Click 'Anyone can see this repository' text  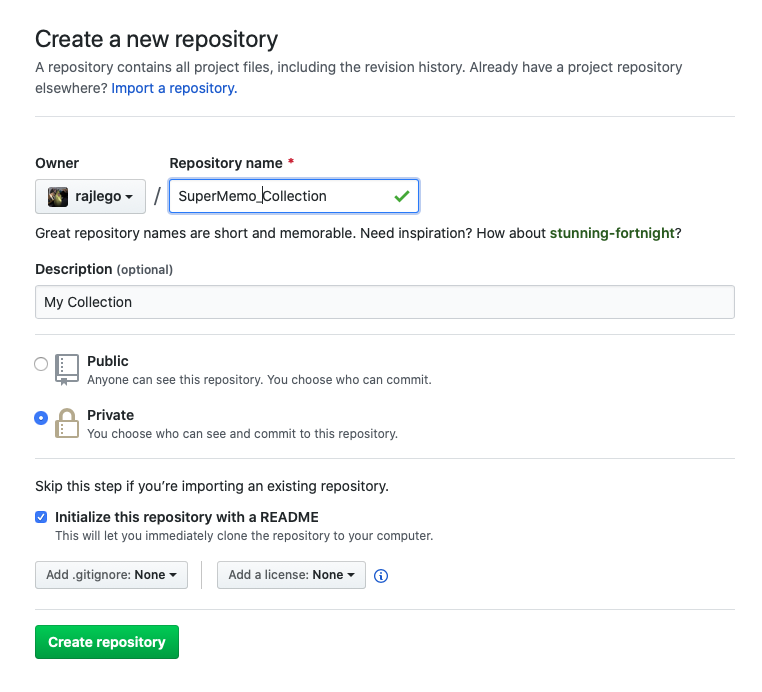[260, 380]
